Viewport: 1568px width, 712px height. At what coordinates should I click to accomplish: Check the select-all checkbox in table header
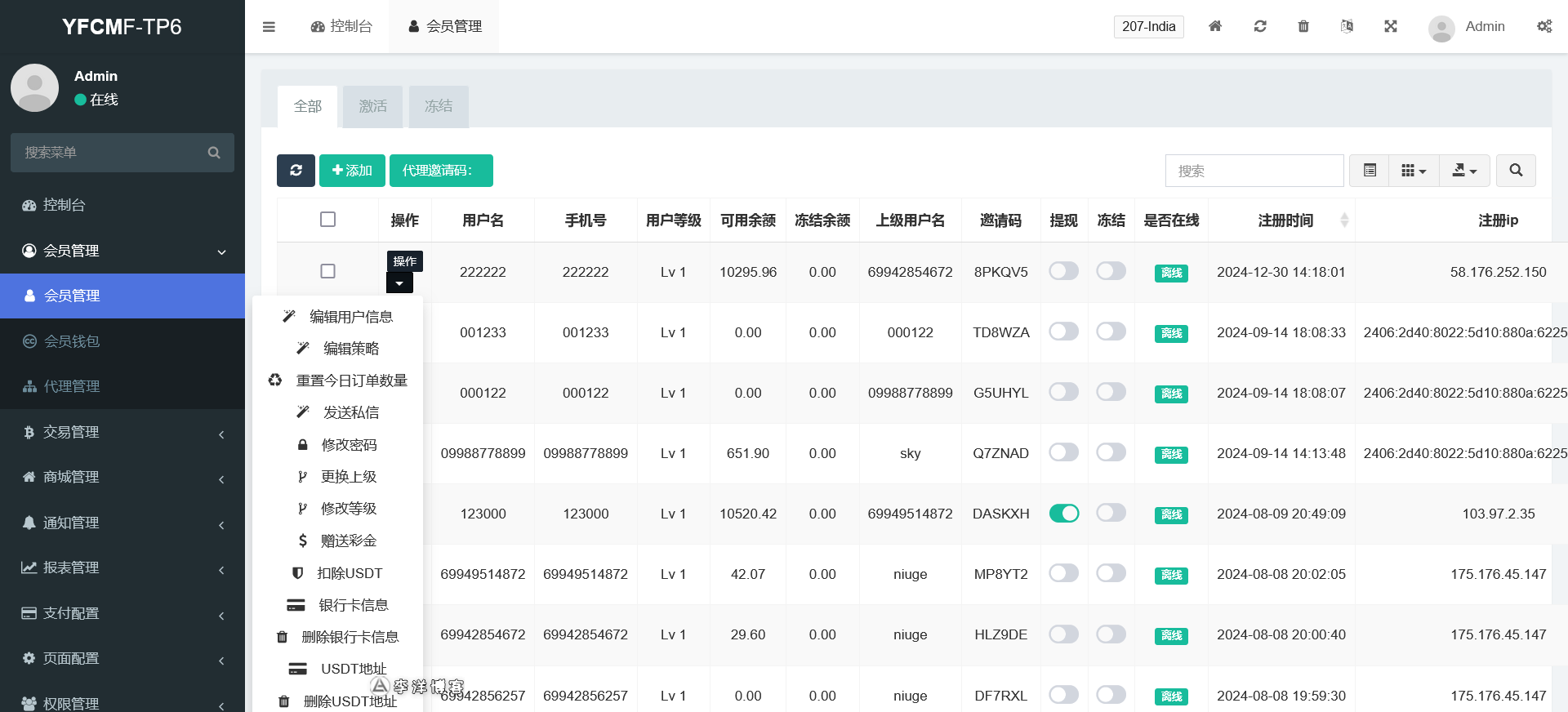tap(327, 220)
